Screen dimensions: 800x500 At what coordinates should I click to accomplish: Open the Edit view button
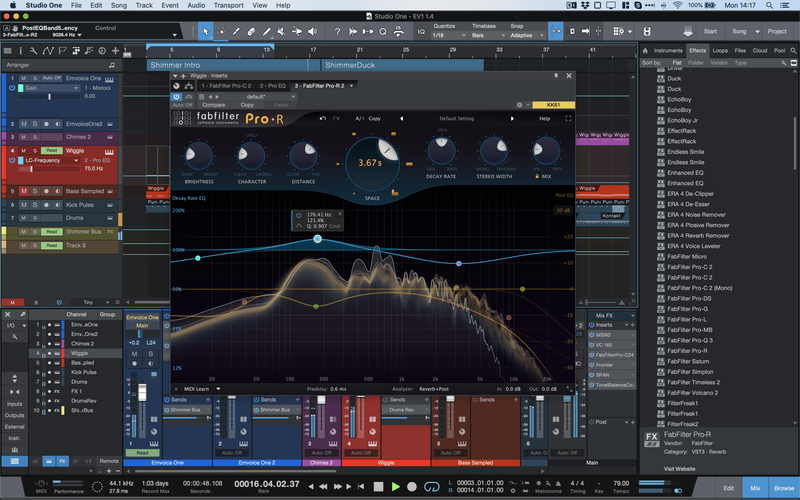click(728, 488)
